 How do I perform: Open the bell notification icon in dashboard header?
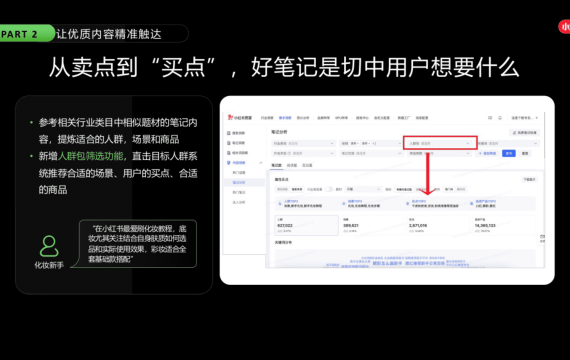click(x=500, y=118)
